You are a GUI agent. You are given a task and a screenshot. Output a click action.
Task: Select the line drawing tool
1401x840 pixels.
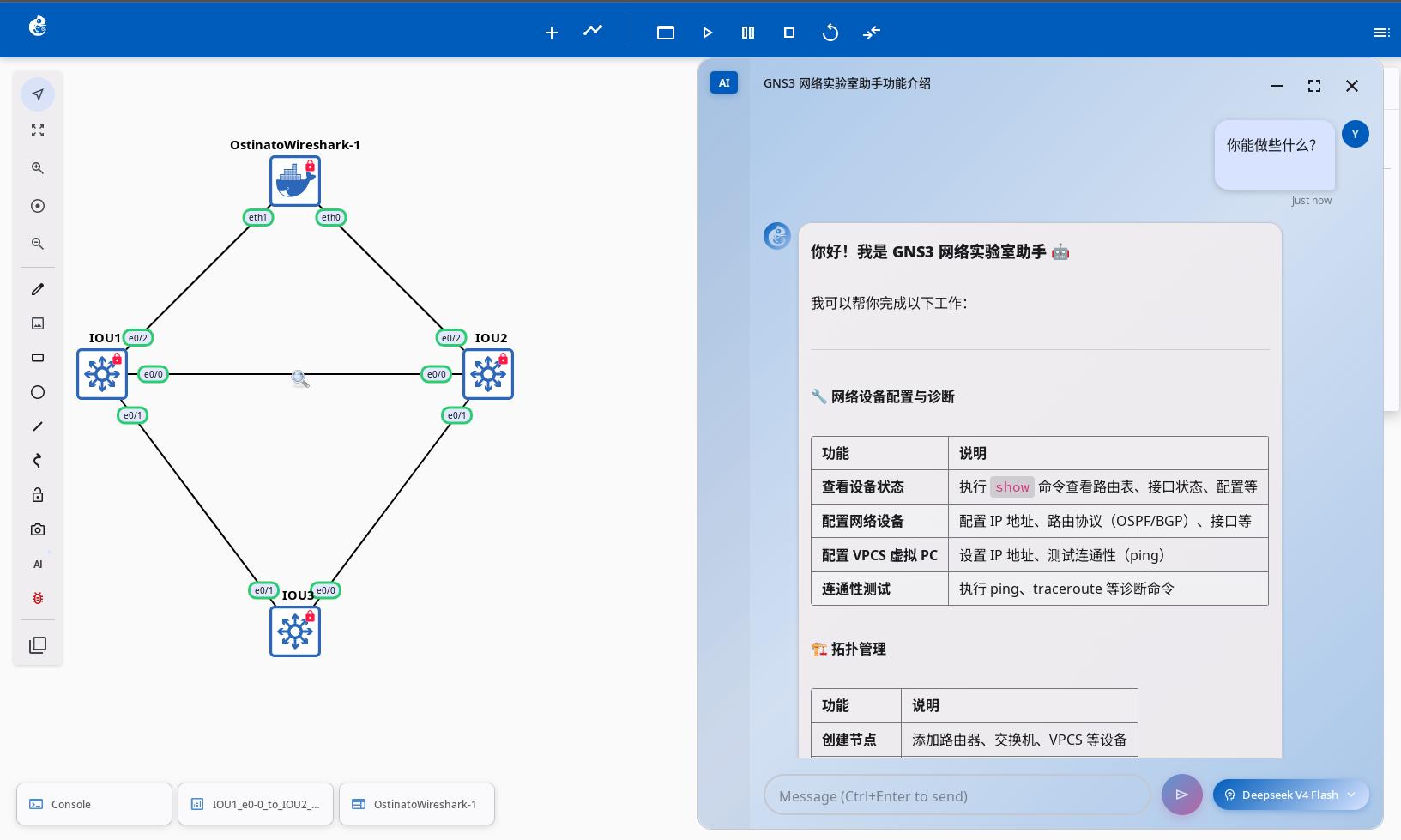pos(38,426)
